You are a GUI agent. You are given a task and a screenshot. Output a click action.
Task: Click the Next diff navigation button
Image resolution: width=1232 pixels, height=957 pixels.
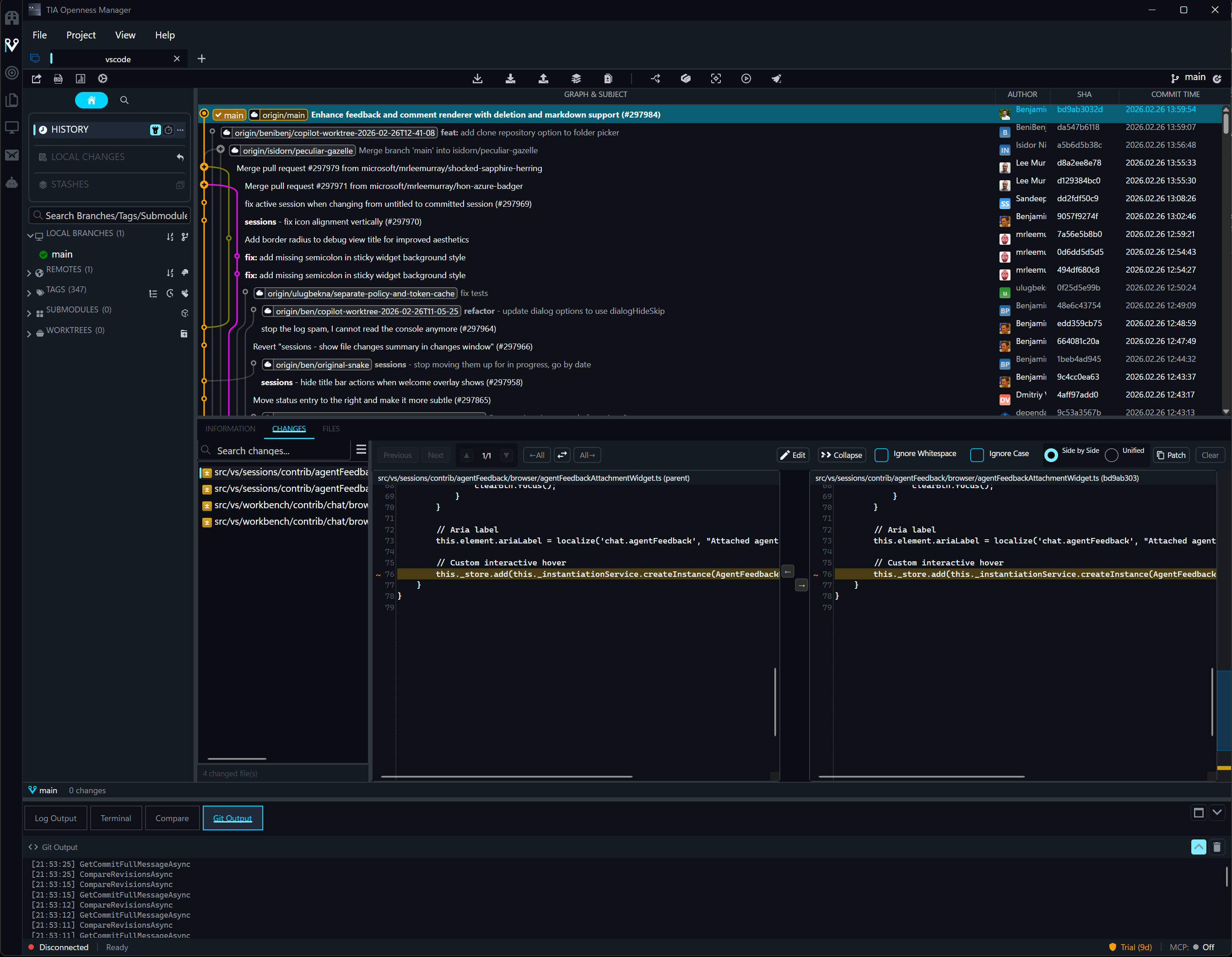(x=436, y=455)
